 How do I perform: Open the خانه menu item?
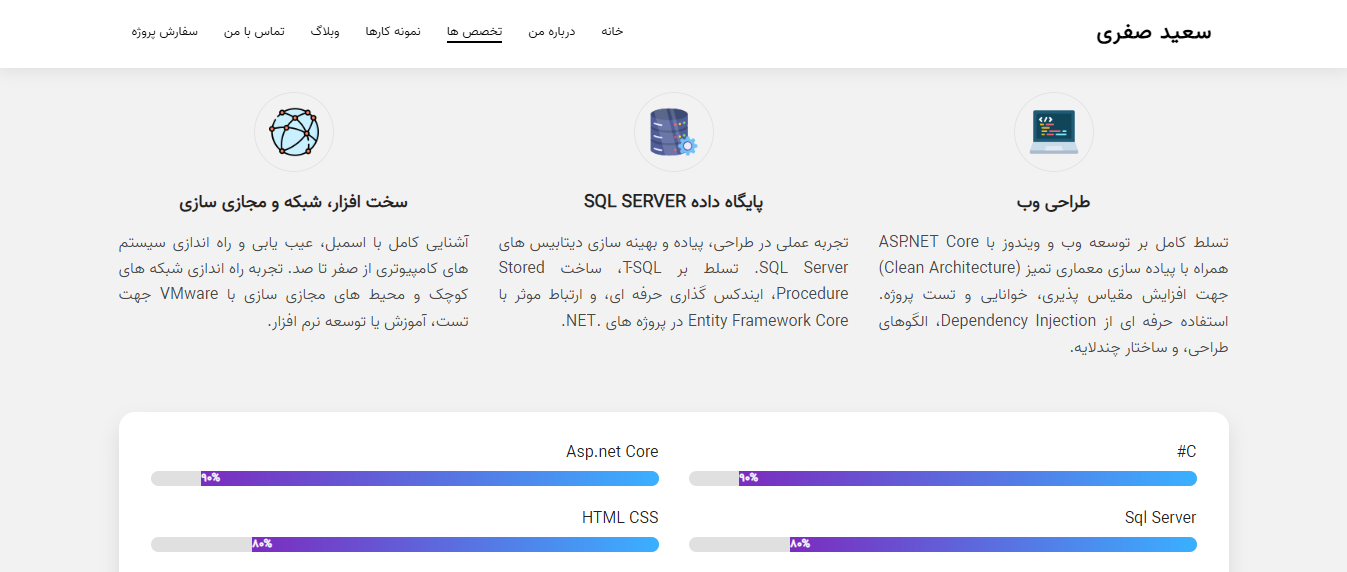click(x=612, y=32)
